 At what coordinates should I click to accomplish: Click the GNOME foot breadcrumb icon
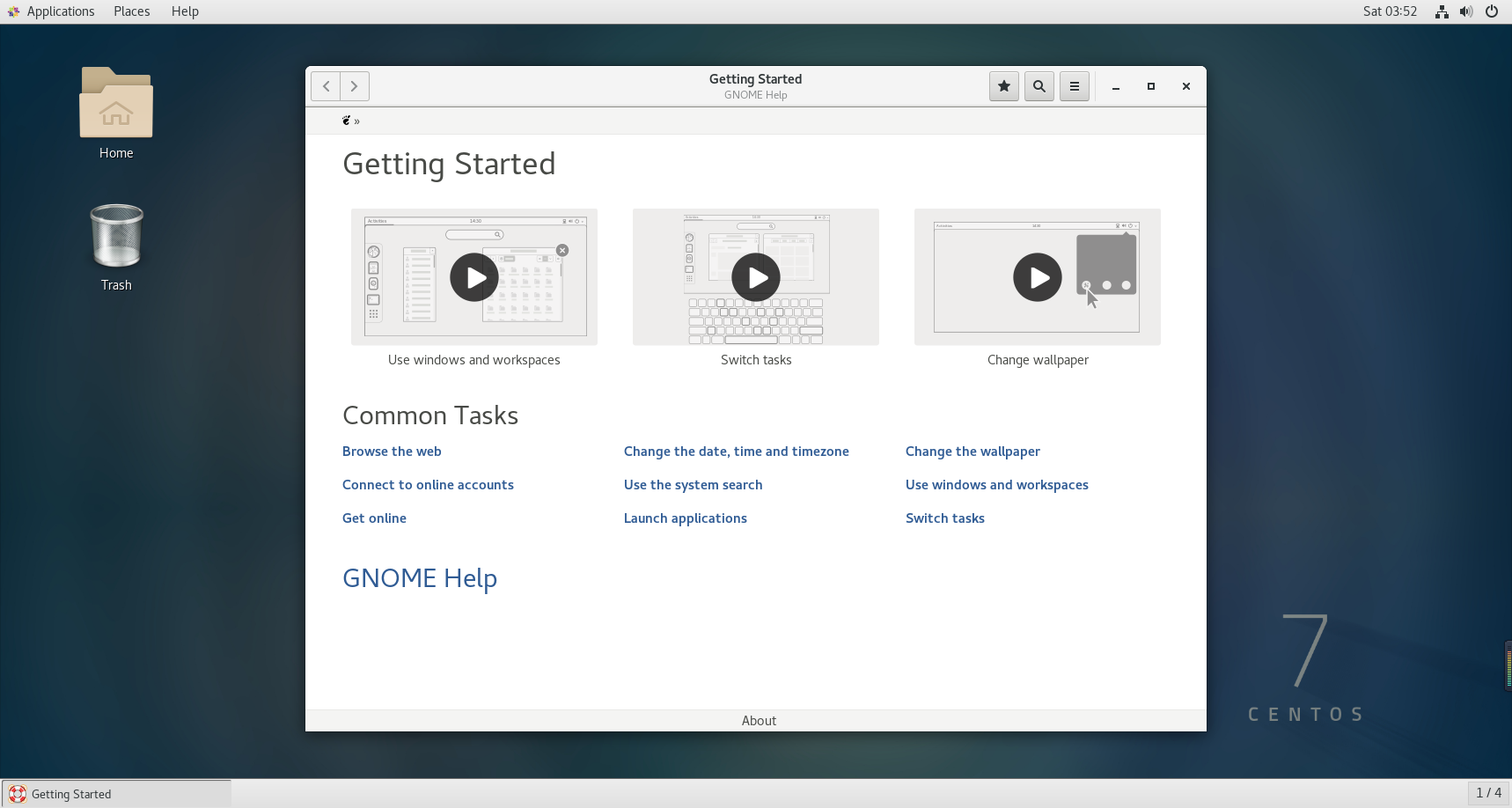(347, 121)
